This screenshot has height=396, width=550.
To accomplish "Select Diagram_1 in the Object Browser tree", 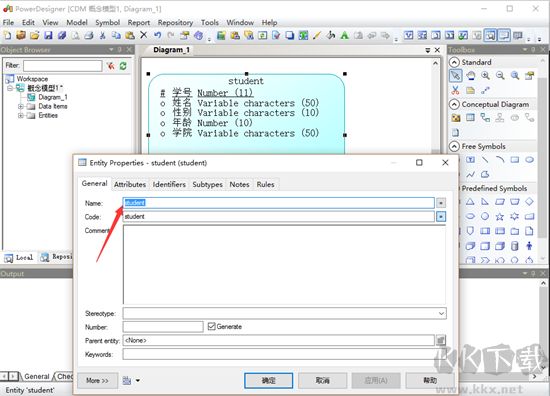I will pyautogui.click(x=53, y=97).
